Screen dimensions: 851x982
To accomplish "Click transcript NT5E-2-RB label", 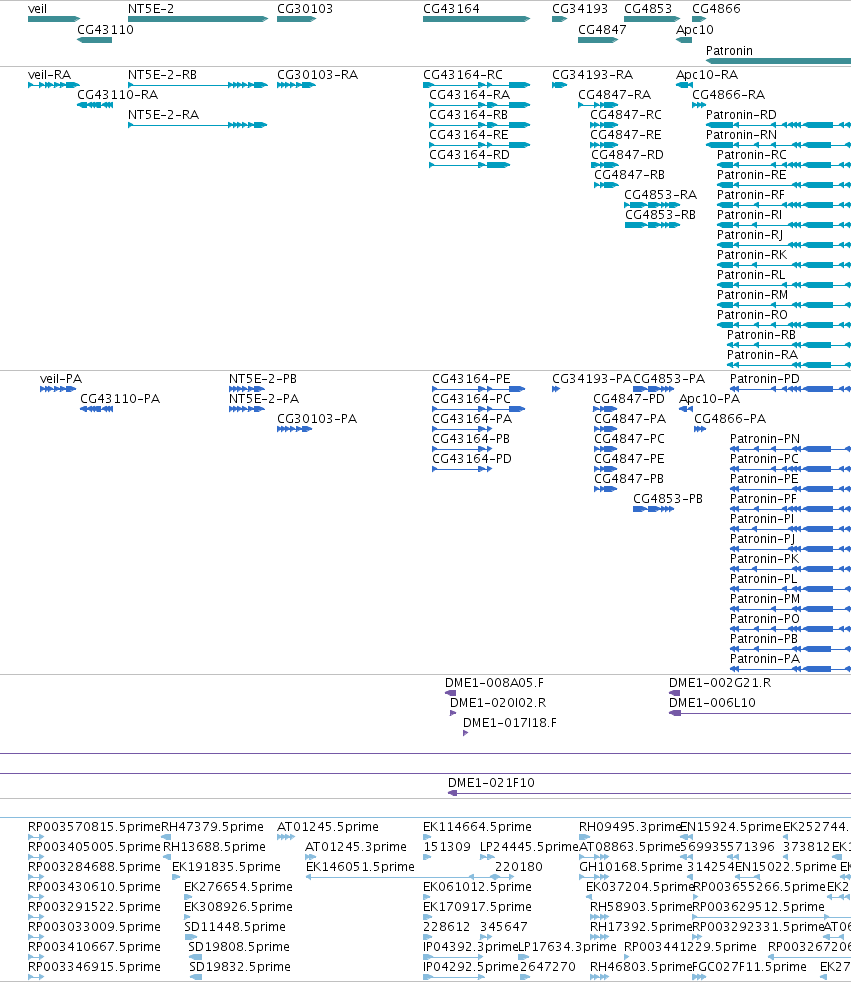I will pos(162,75).
